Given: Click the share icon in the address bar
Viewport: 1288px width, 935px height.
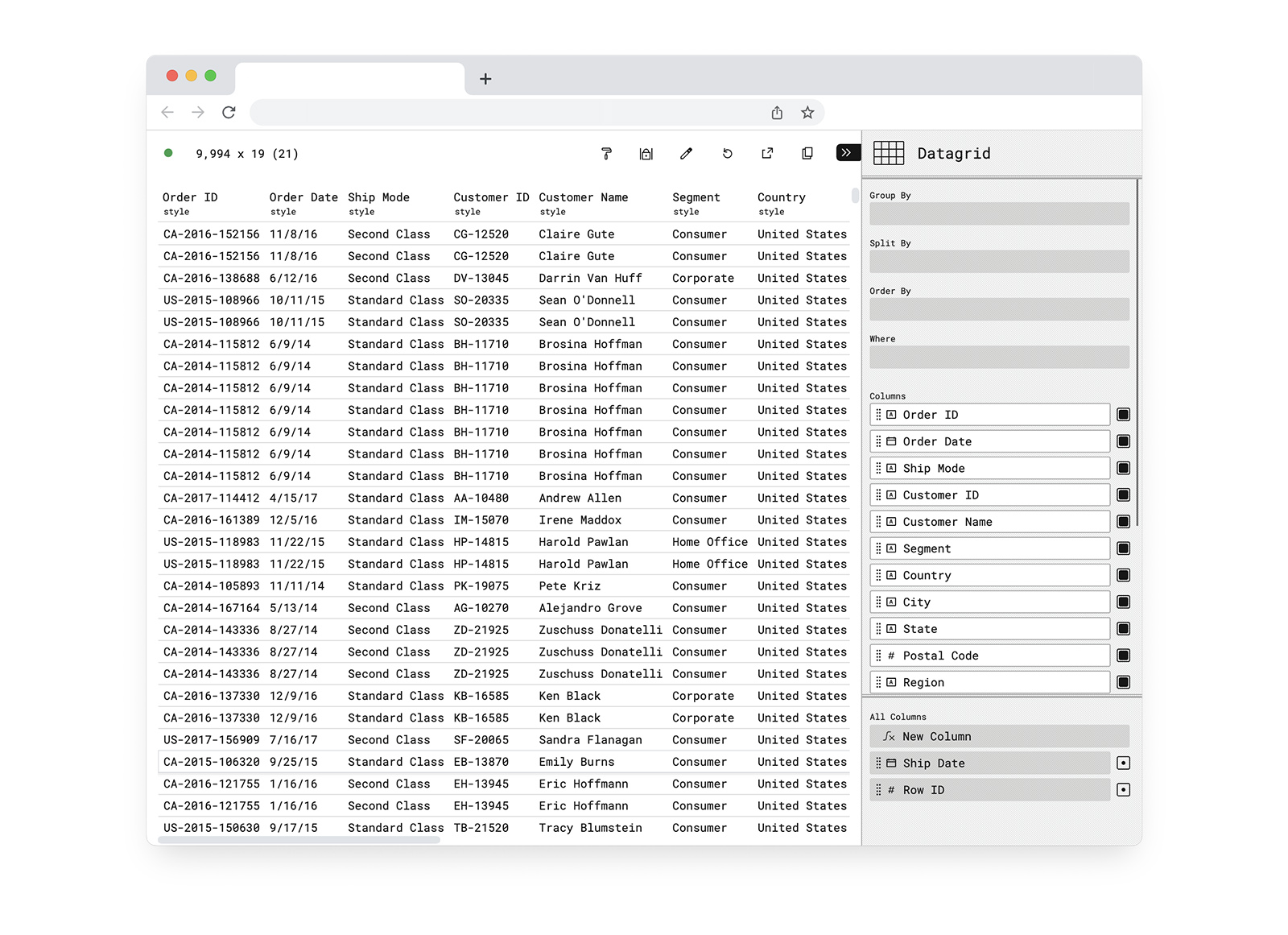Looking at the screenshot, I should click(777, 113).
